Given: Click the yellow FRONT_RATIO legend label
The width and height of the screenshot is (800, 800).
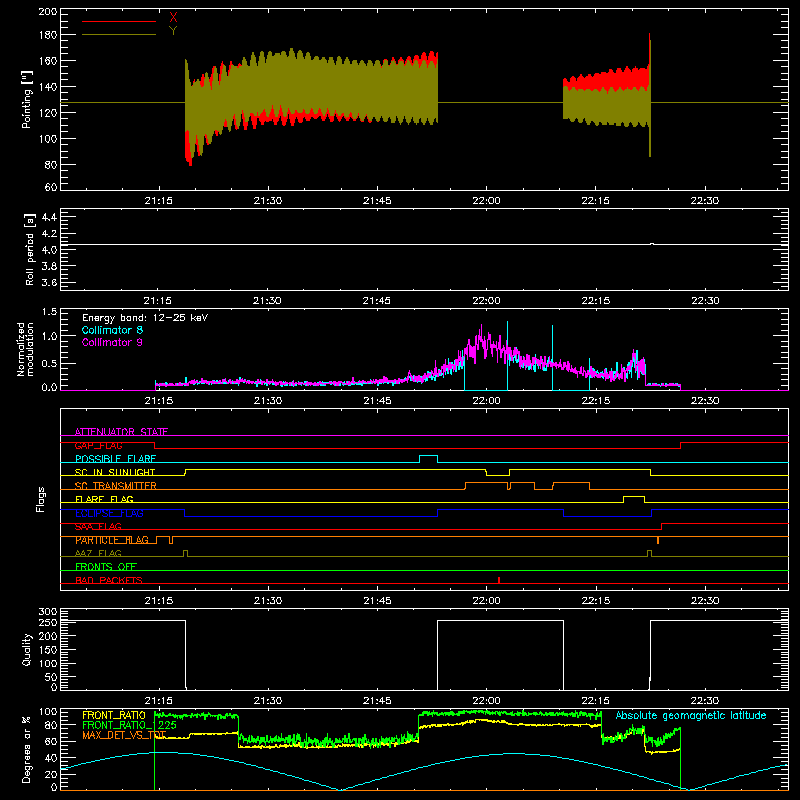Looking at the screenshot, I should coord(114,715).
